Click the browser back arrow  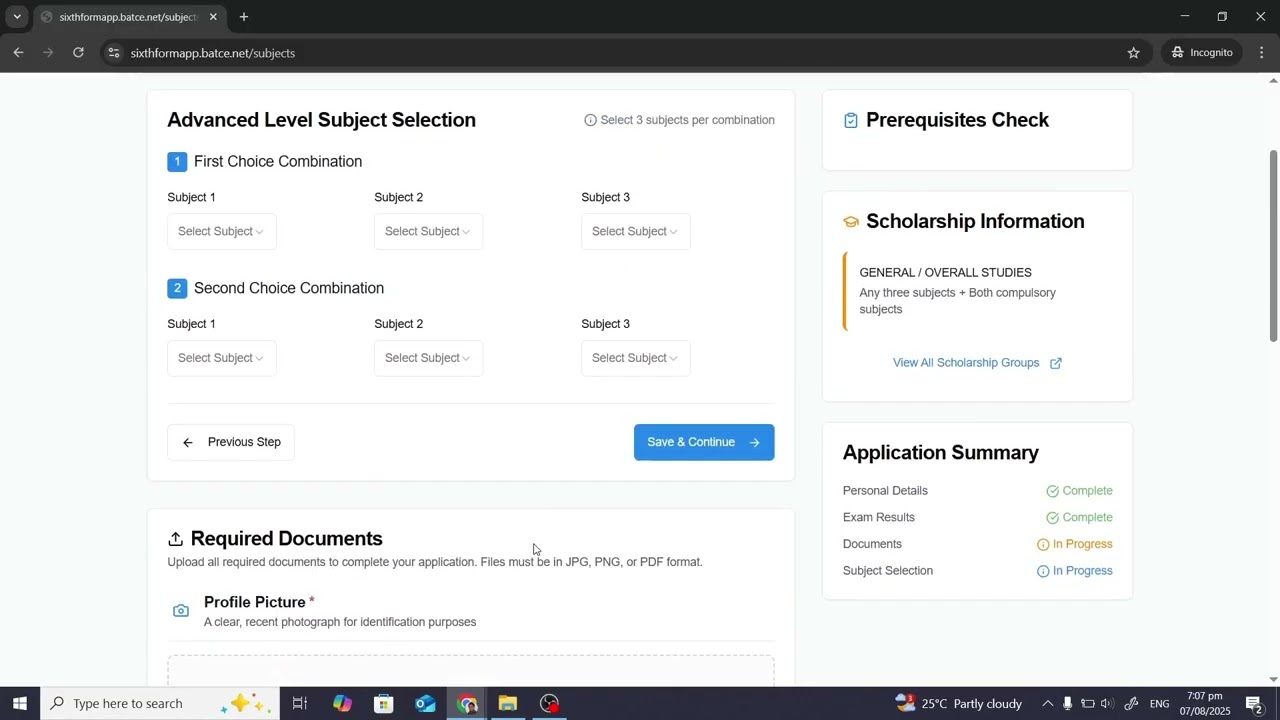click(18, 52)
